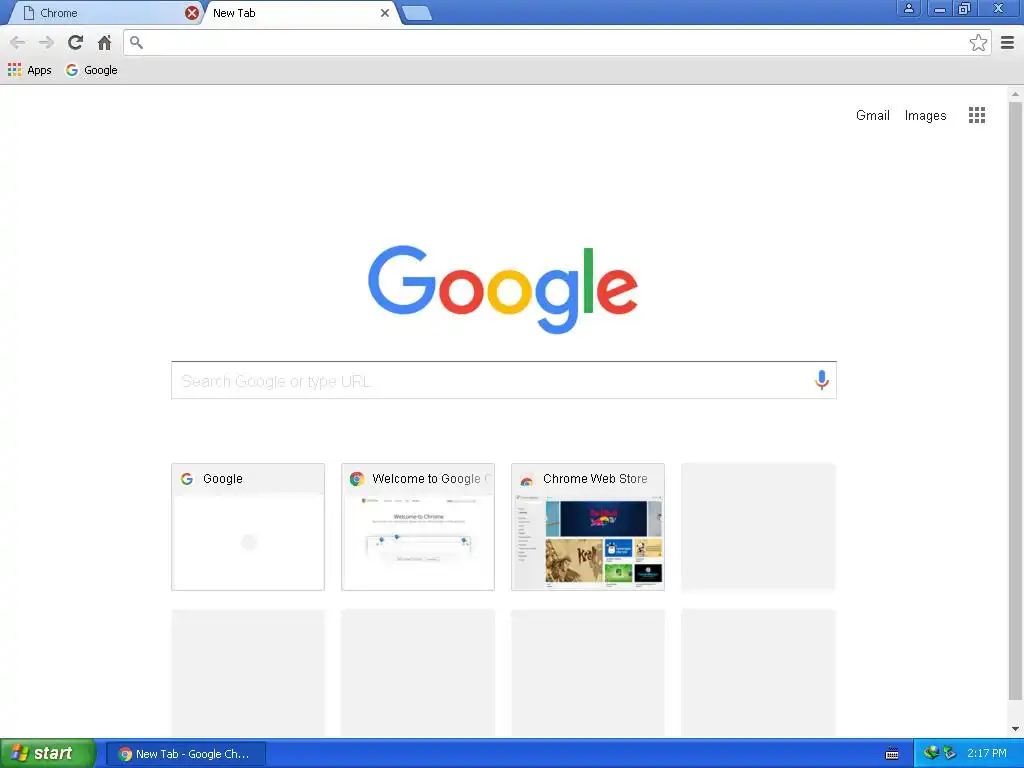Open a new tab with the tab button

417,13
